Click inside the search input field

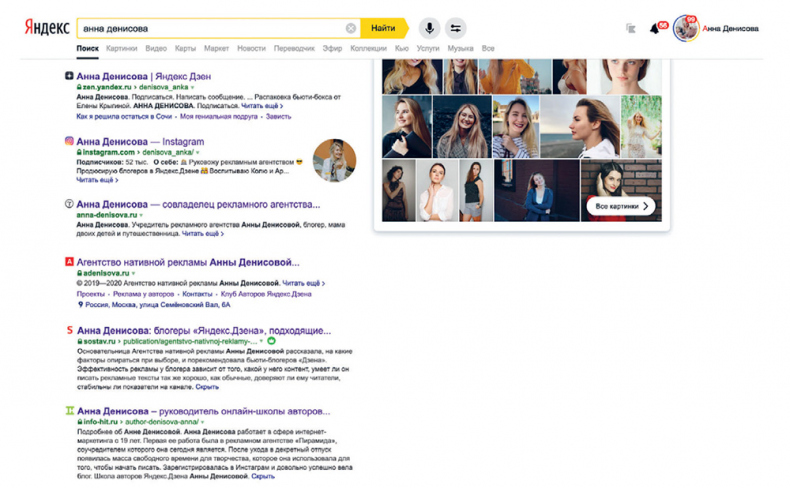[x=210, y=28]
